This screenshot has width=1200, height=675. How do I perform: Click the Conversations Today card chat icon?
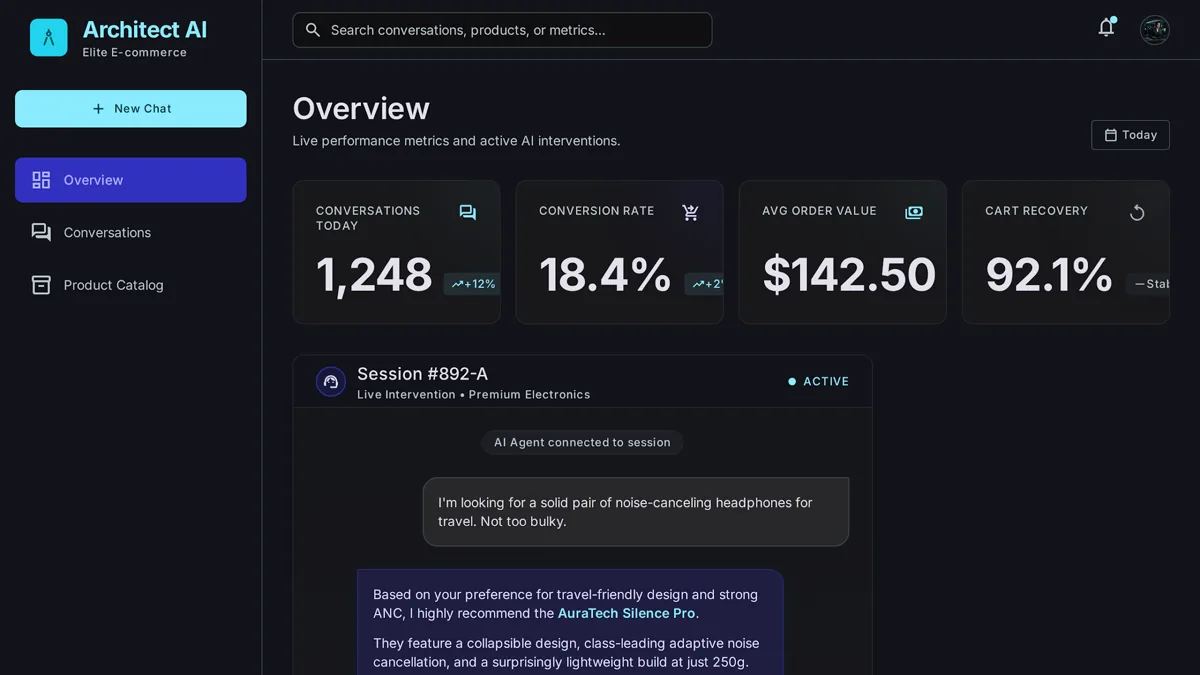click(x=468, y=212)
